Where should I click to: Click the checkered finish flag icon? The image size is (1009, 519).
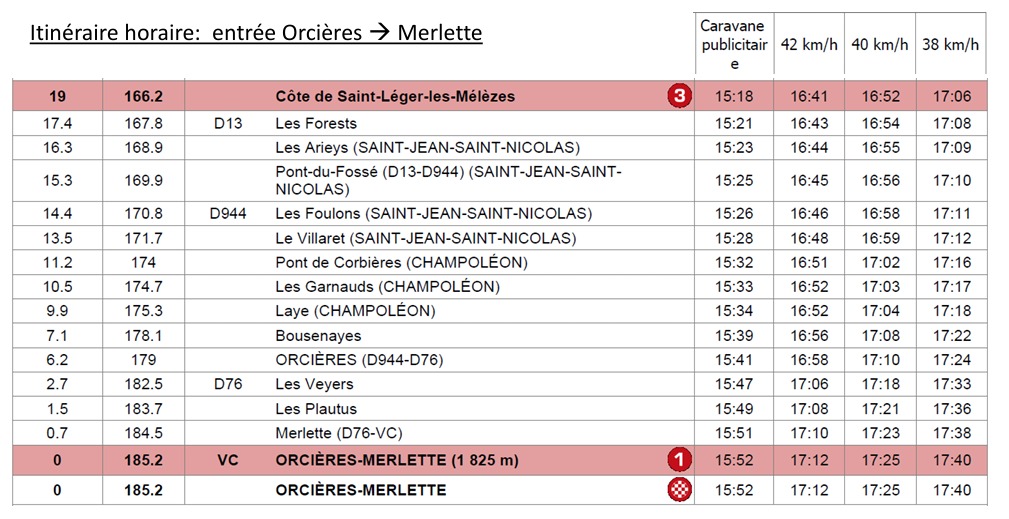680,490
